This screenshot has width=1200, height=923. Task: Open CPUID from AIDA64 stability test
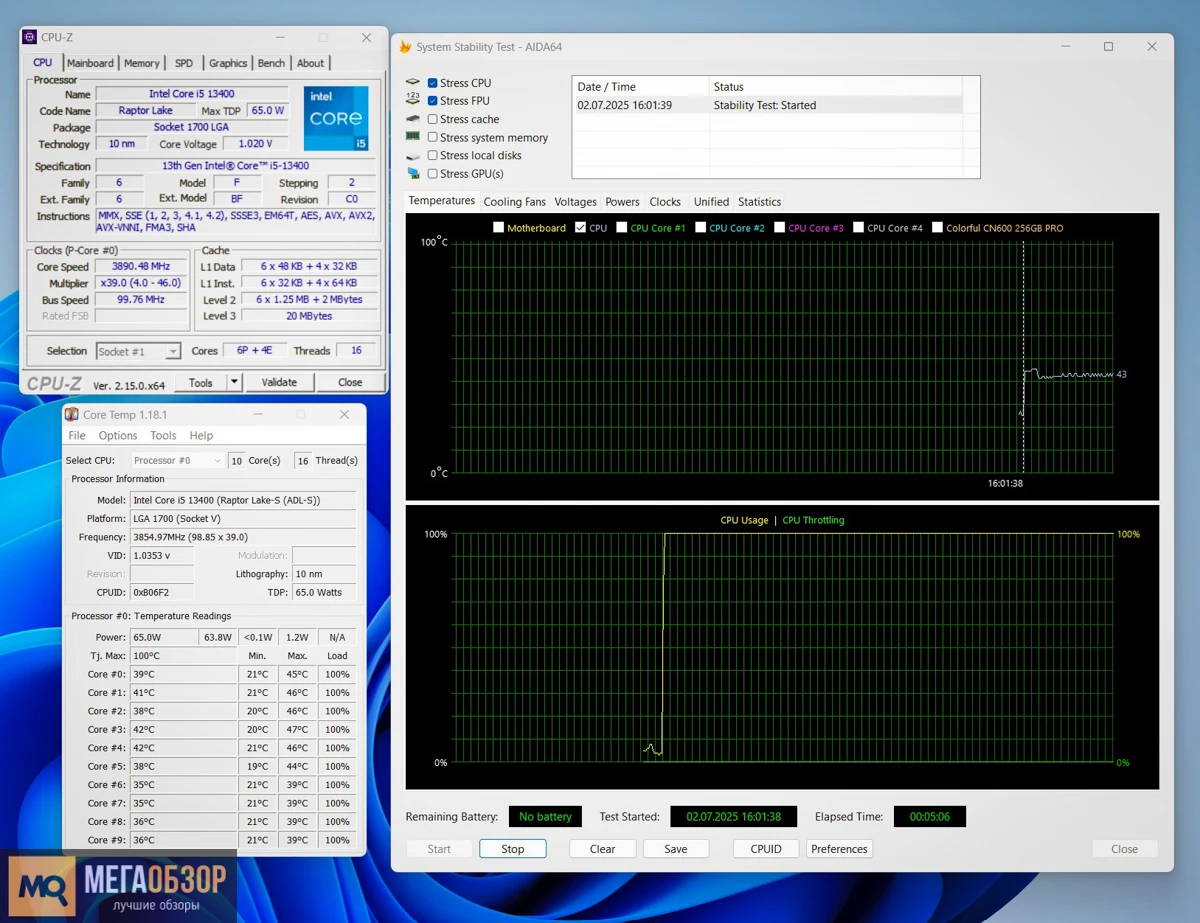pos(766,849)
